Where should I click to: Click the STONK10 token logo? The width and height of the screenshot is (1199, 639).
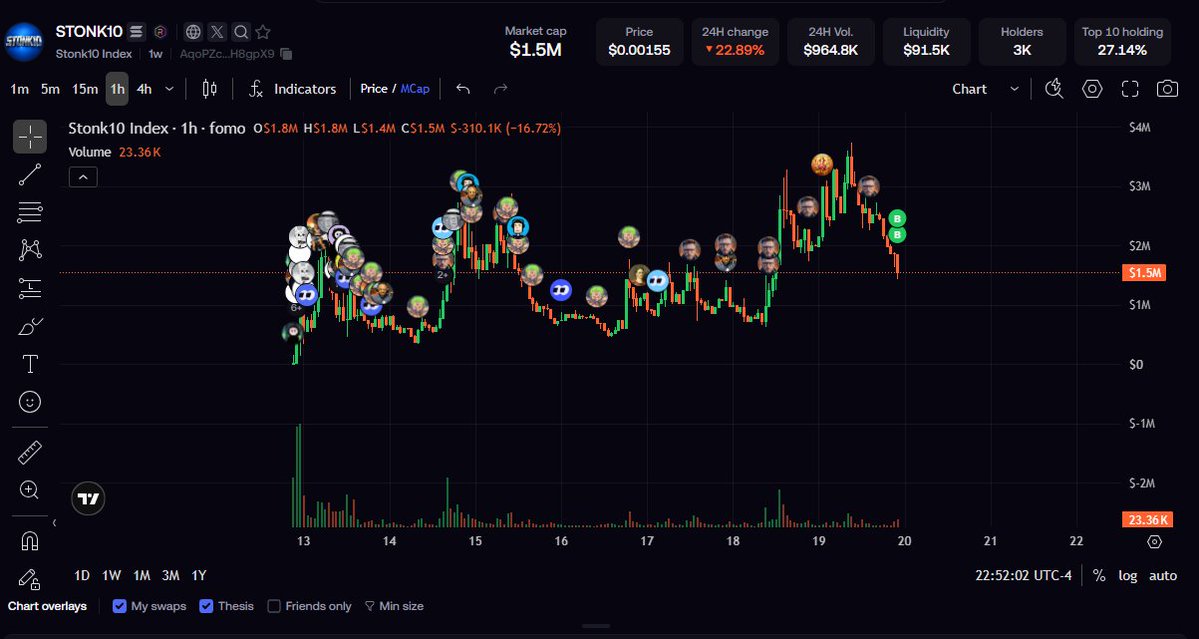(24, 42)
